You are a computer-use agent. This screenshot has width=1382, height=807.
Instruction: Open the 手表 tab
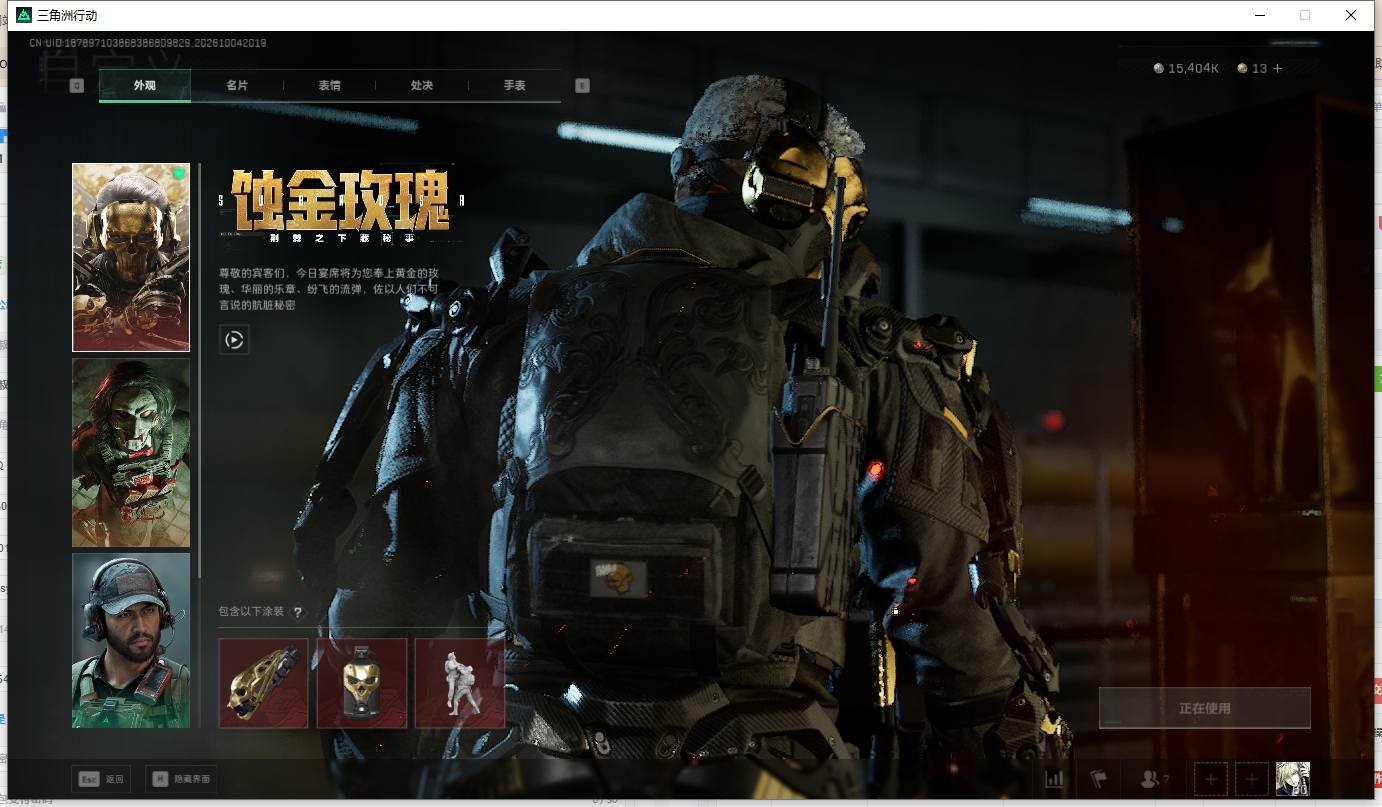click(514, 86)
